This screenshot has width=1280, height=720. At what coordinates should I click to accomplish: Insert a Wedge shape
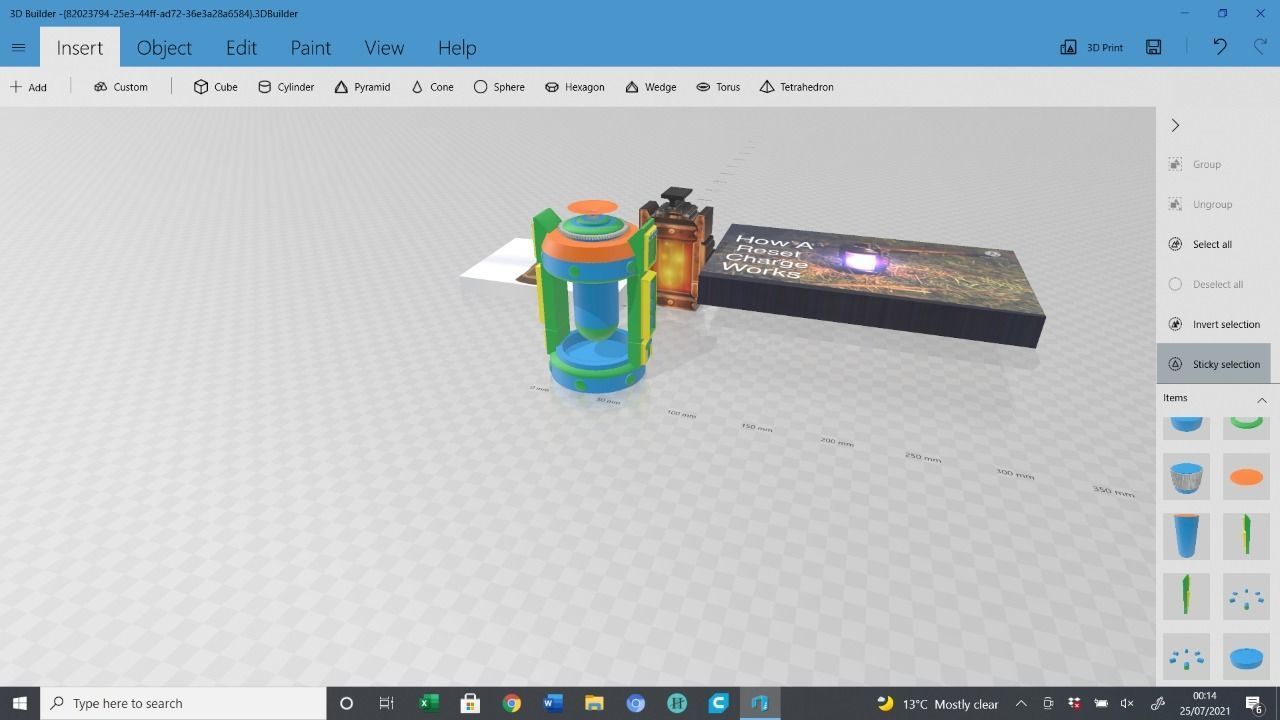coord(650,87)
